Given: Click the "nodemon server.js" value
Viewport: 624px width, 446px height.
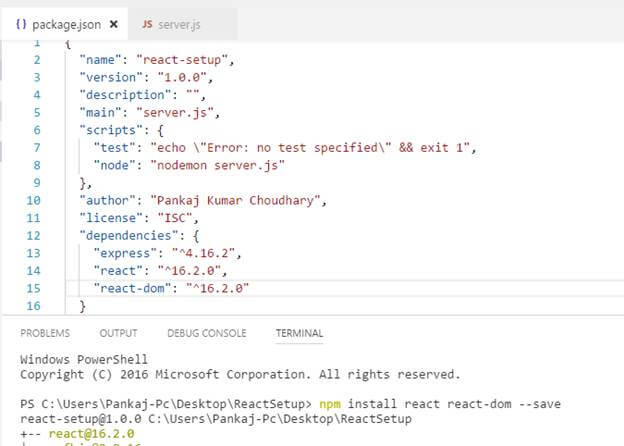Looking at the screenshot, I should pos(218,165).
